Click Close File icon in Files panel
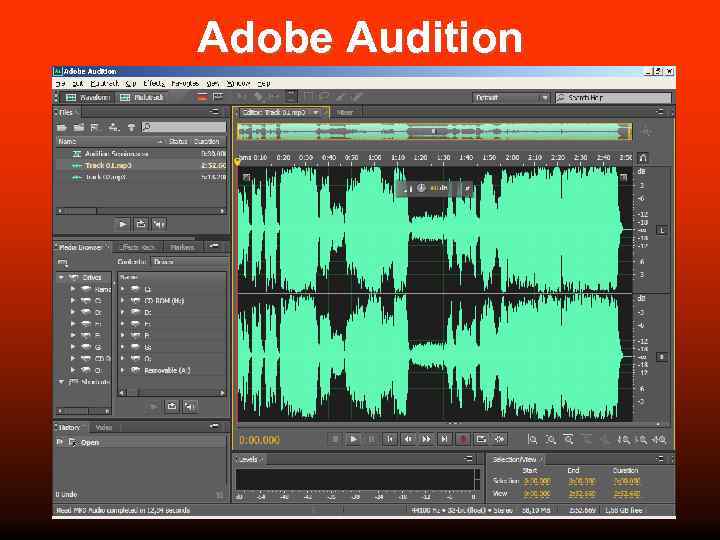The height and width of the screenshot is (540, 720). (131, 127)
